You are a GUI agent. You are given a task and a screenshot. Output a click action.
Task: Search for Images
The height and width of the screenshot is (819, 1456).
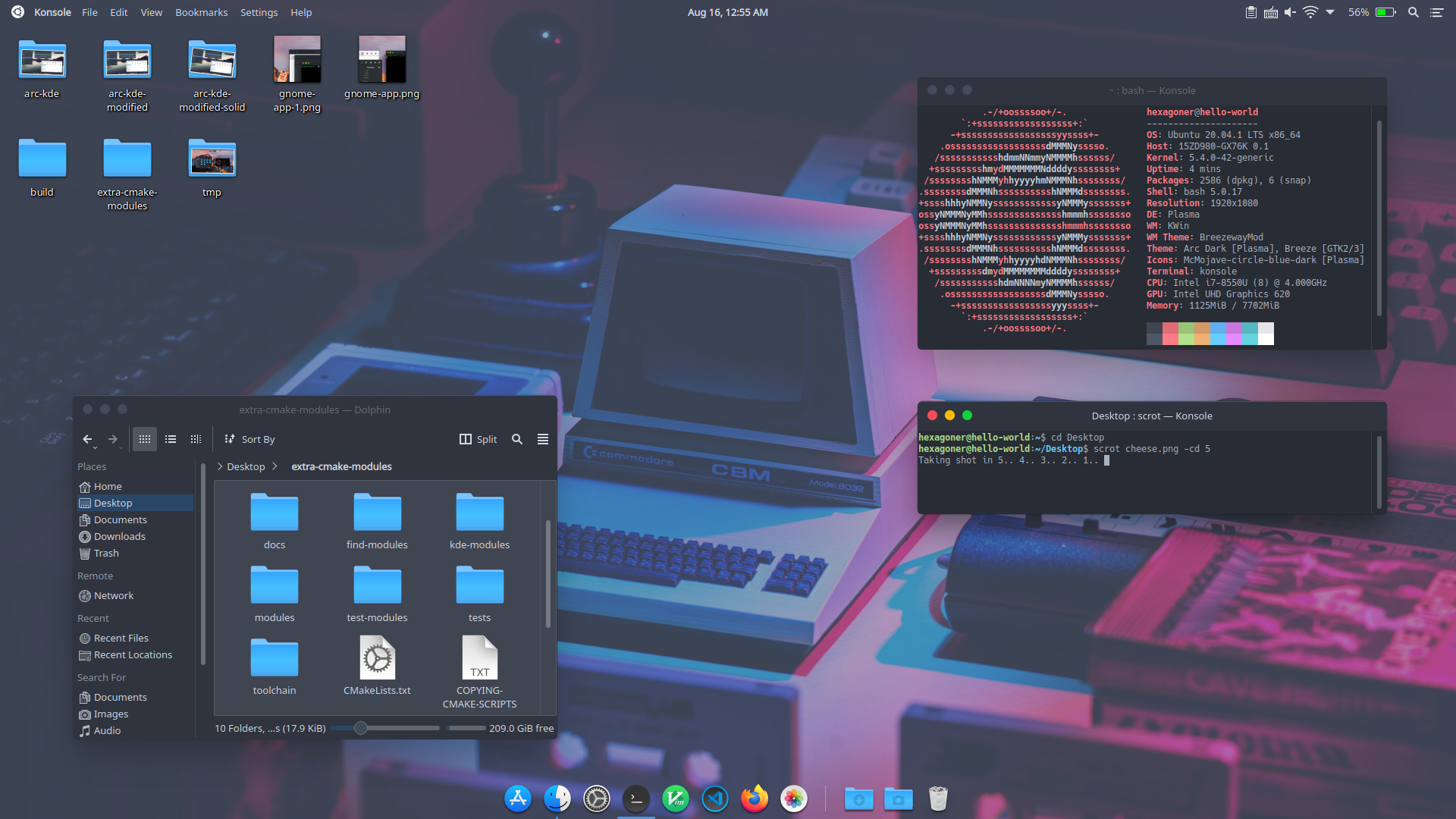tap(135, 714)
